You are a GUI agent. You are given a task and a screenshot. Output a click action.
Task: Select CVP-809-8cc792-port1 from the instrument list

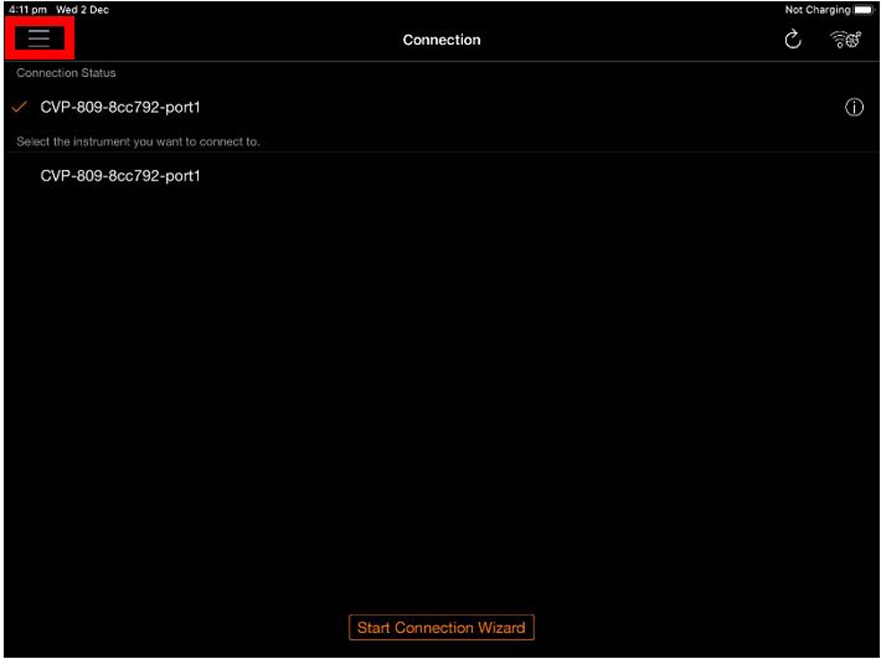(x=120, y=176)
